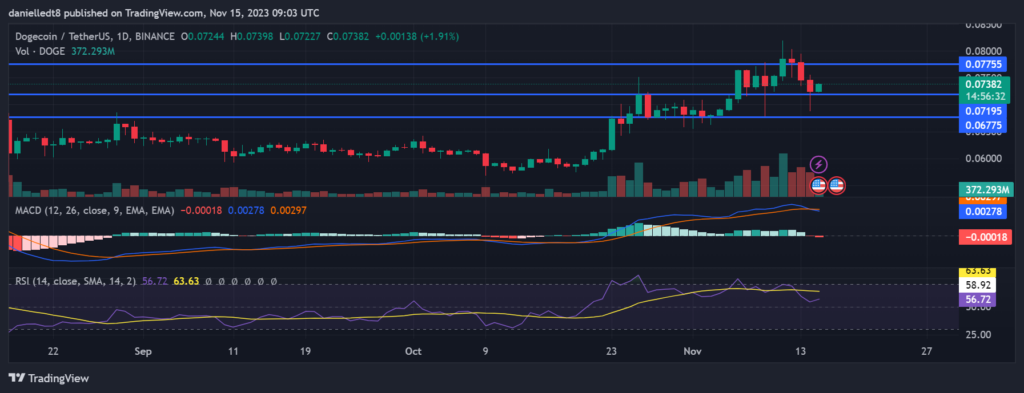Screen dimensions: 1024x393
Task: Click the 0.07195 price axis label
Action: point(984,111)
